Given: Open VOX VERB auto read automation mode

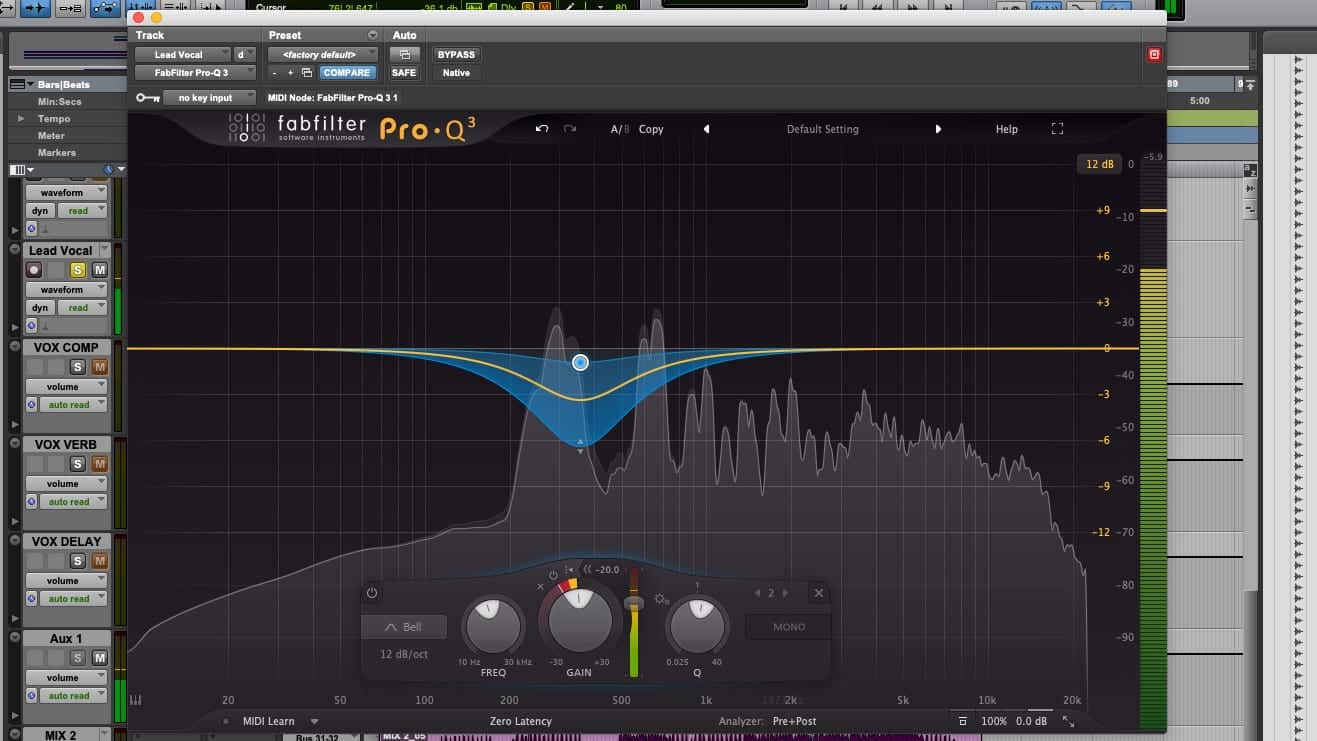Looking at the screenshot, I should tap(73, 501).
